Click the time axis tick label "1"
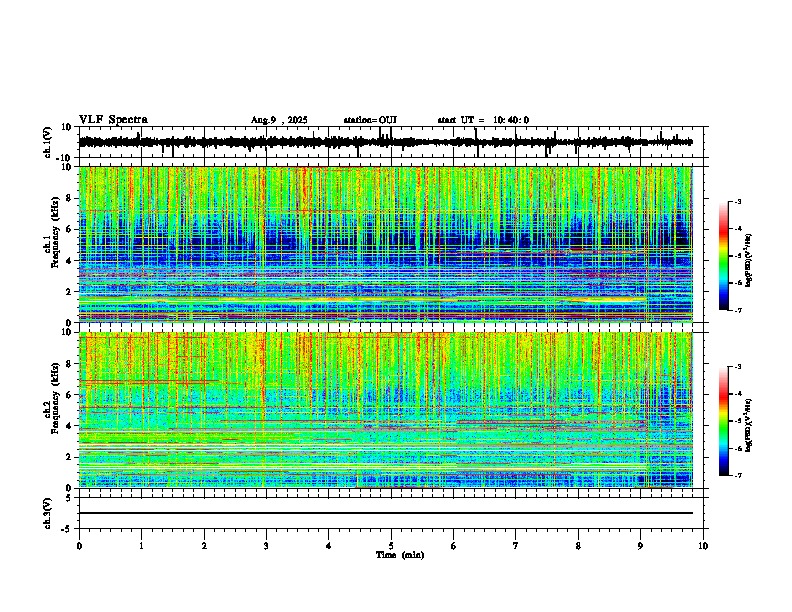Screen dimensions: 792x612 (141, 546)
